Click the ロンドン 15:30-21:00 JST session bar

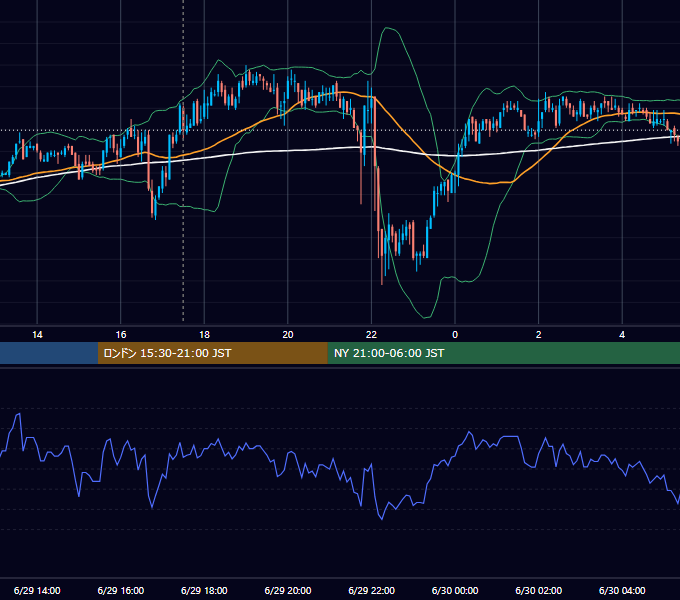[212, 353]
